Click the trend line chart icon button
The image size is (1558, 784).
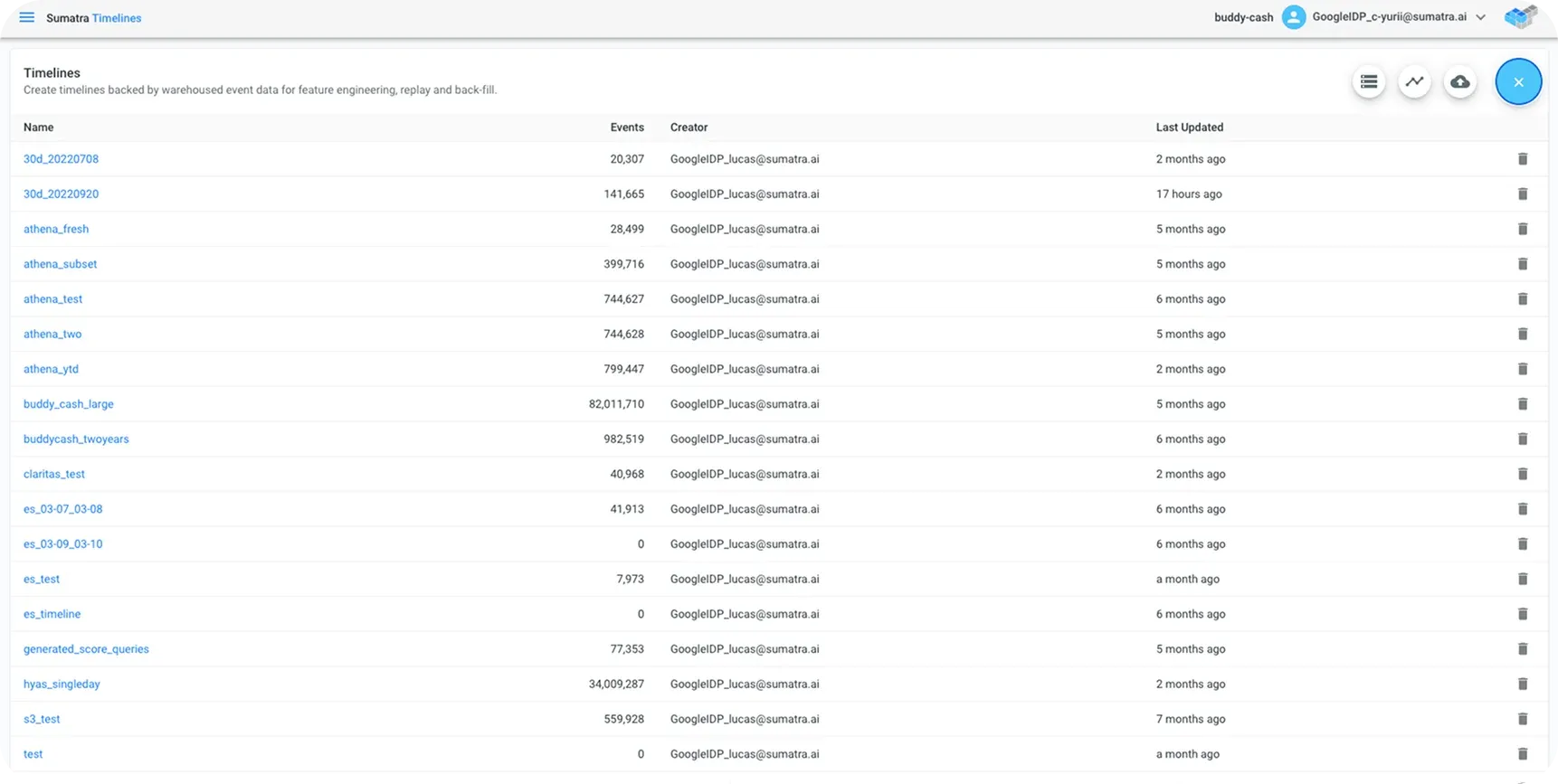coord(1414,82)
